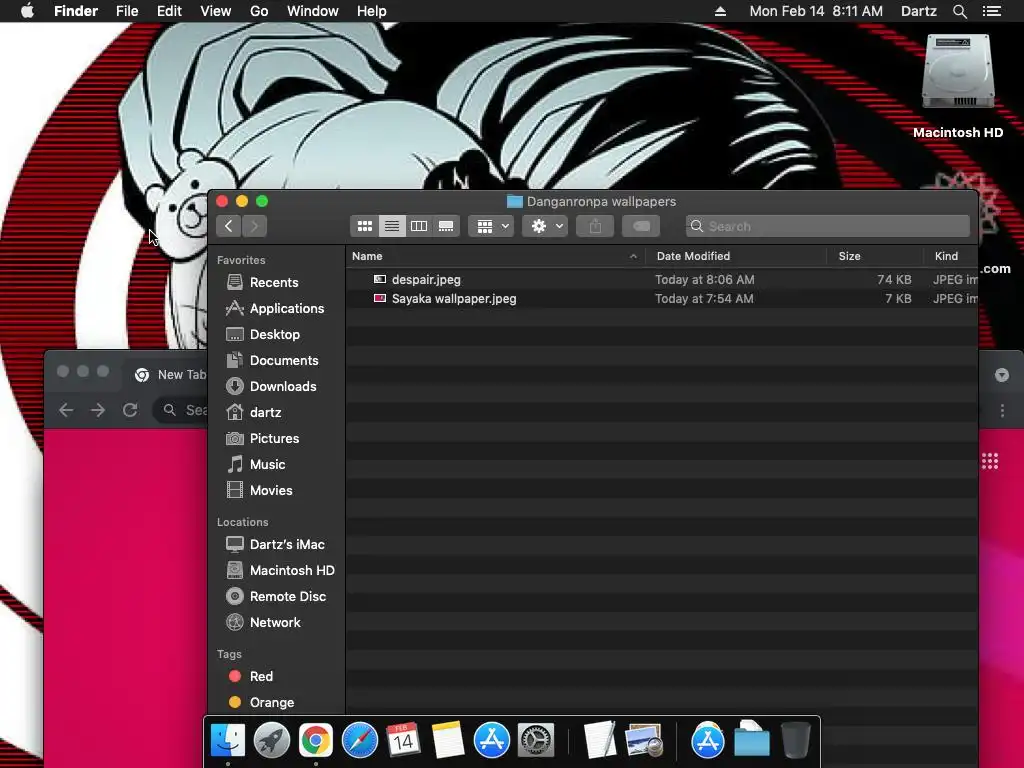Sort by Date Modified column
1024x768 pixels.
click(x=736, y=256)
